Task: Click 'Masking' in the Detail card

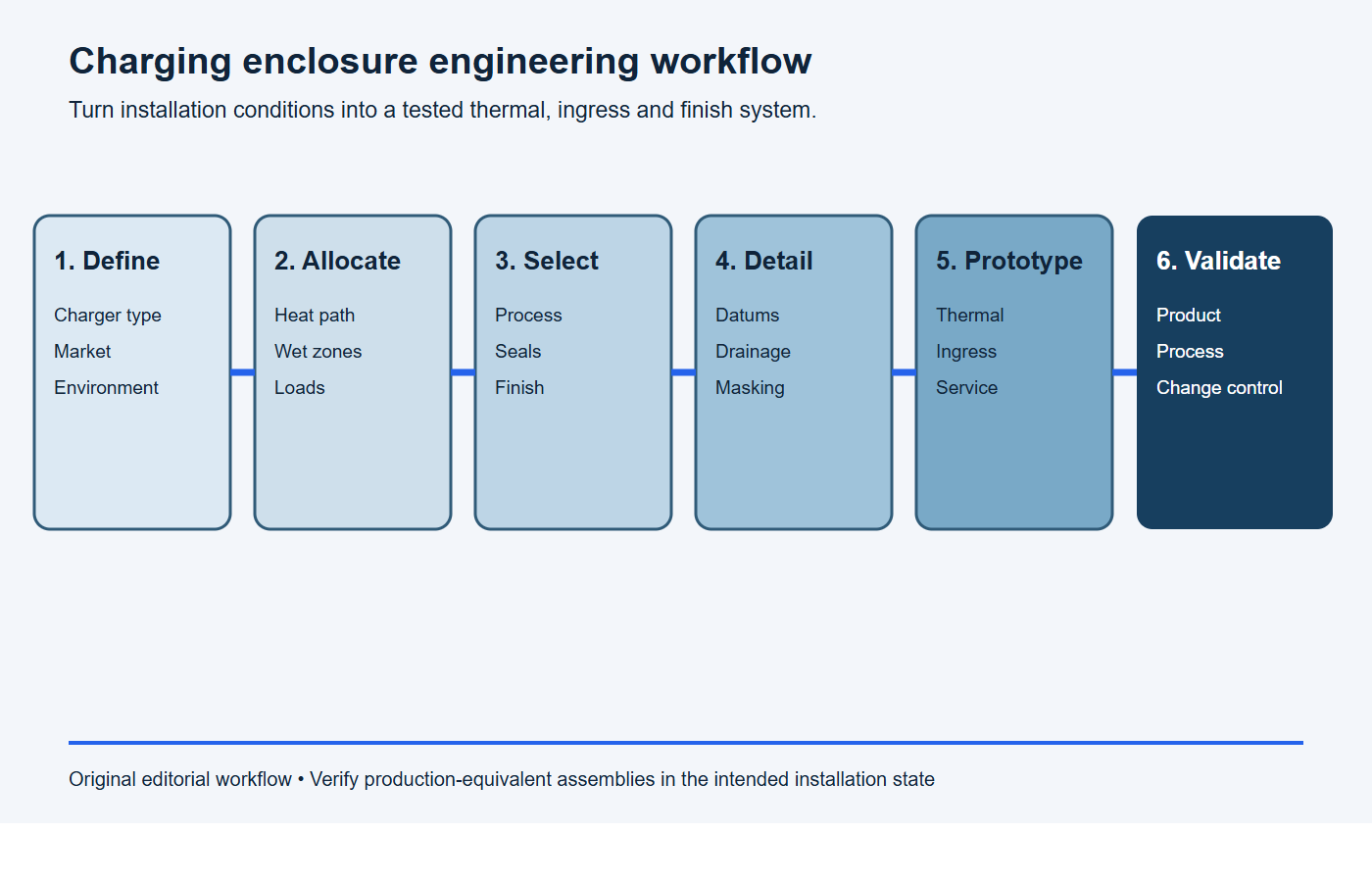Action: pos(750,387)
